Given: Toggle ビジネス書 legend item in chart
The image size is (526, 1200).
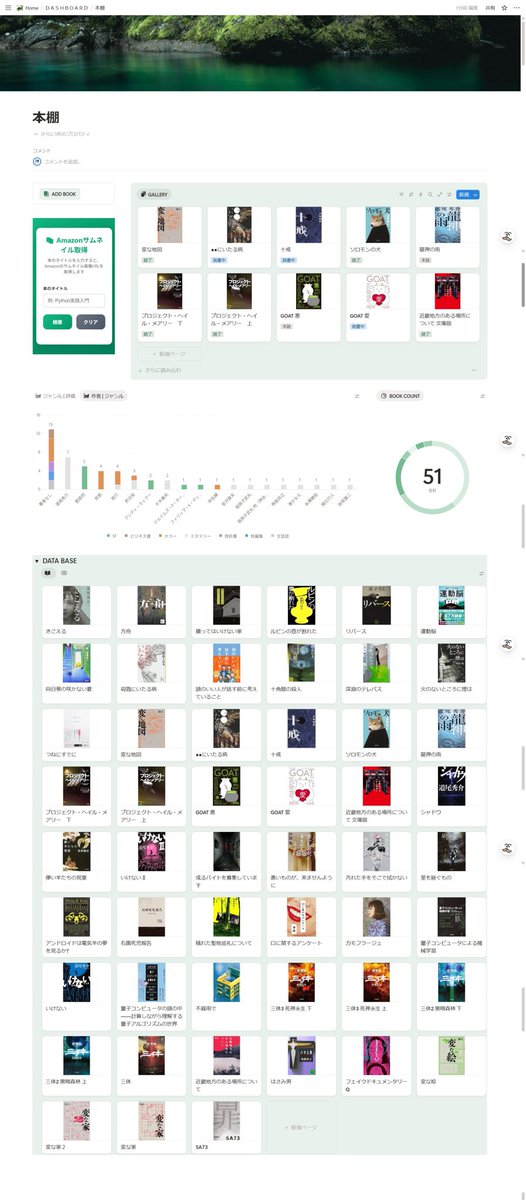Looking at the screenshot, I should tap(136, 536).
